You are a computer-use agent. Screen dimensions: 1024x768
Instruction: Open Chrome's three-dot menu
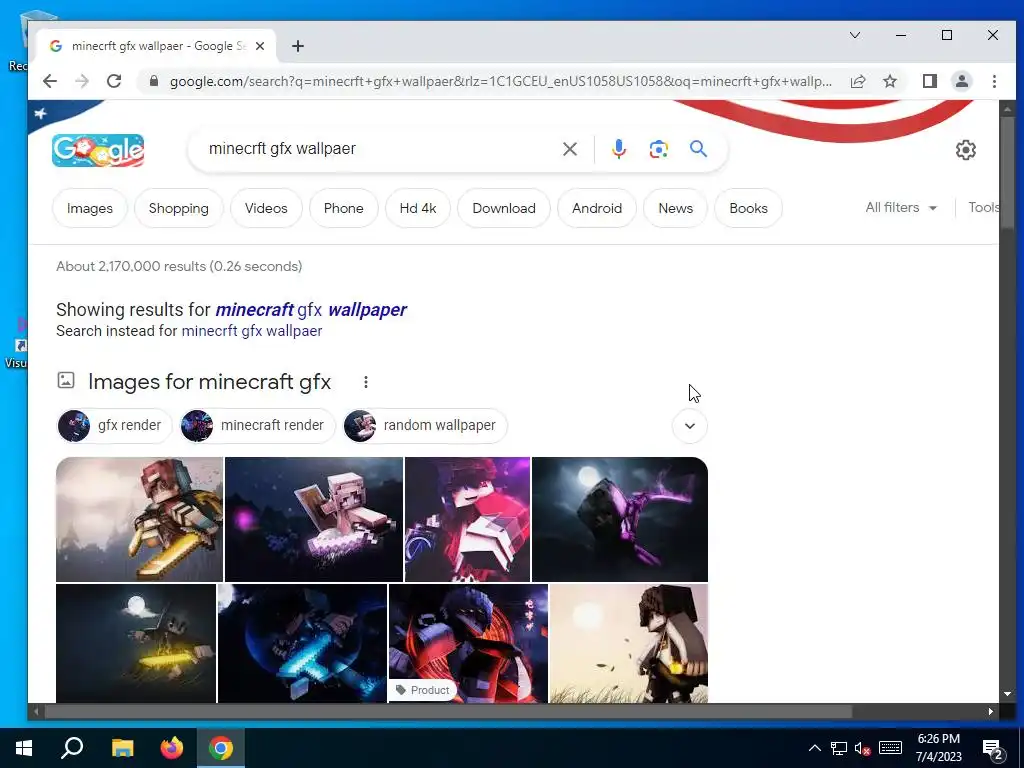pyautogui.click(x=994, y=82)
